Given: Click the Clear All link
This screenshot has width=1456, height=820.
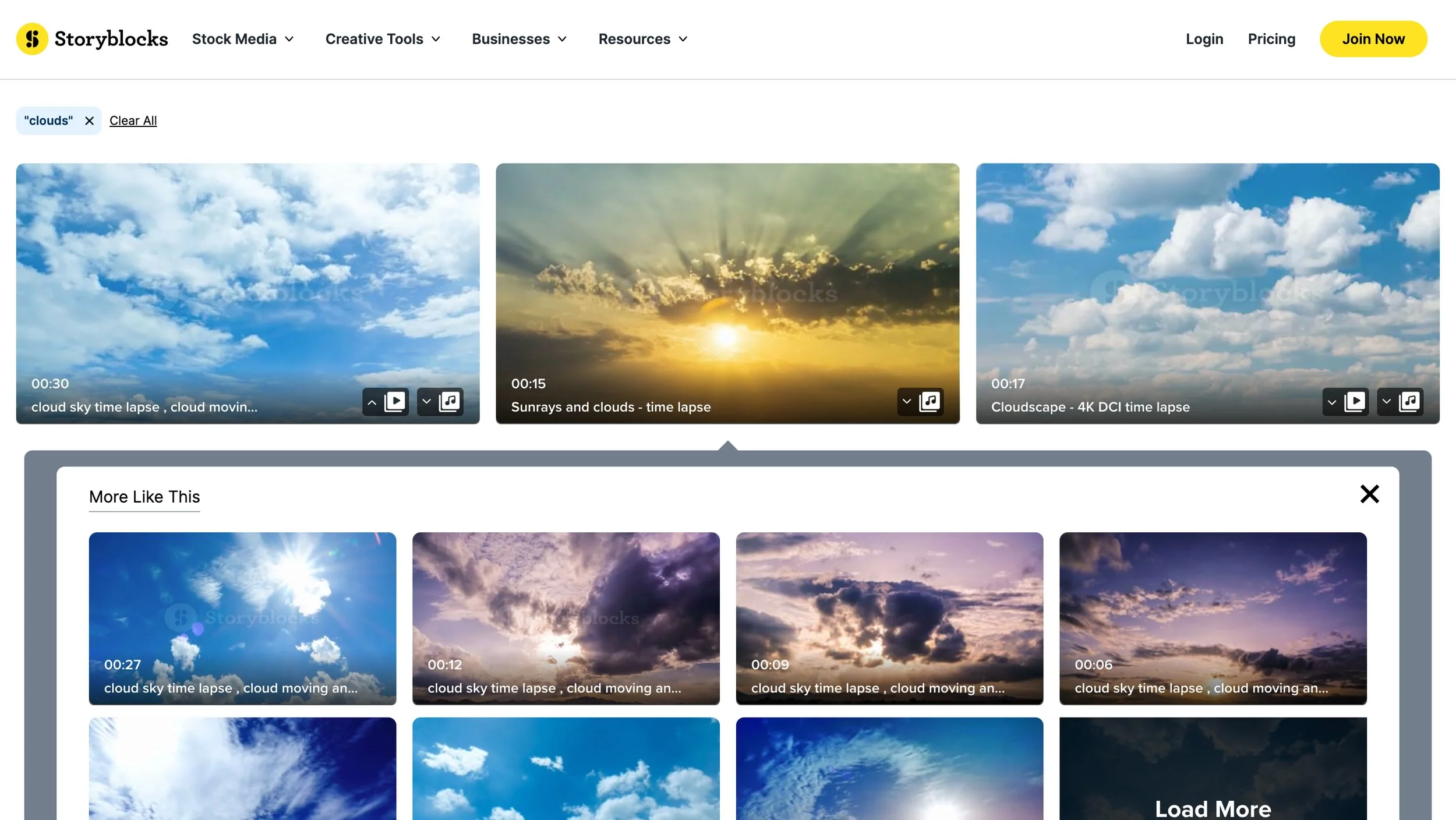Looking at the screenshot, I should tap(133, 121).
